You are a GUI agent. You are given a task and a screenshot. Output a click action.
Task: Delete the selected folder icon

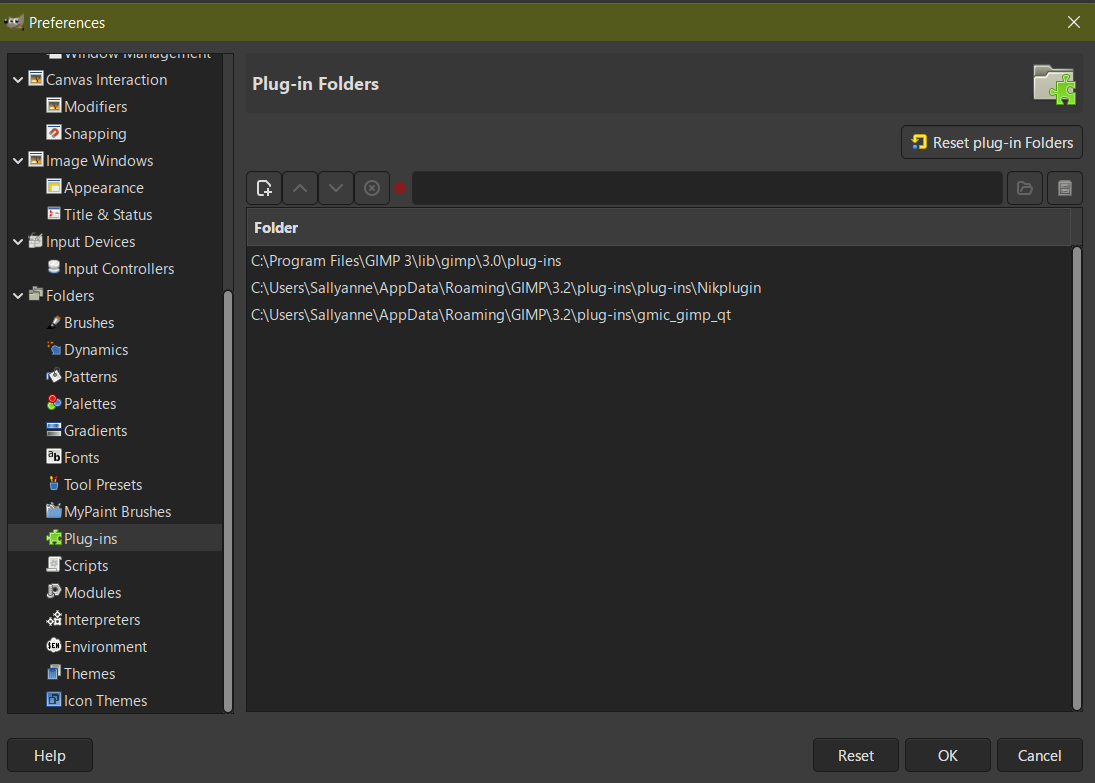(x=372, y=188)
